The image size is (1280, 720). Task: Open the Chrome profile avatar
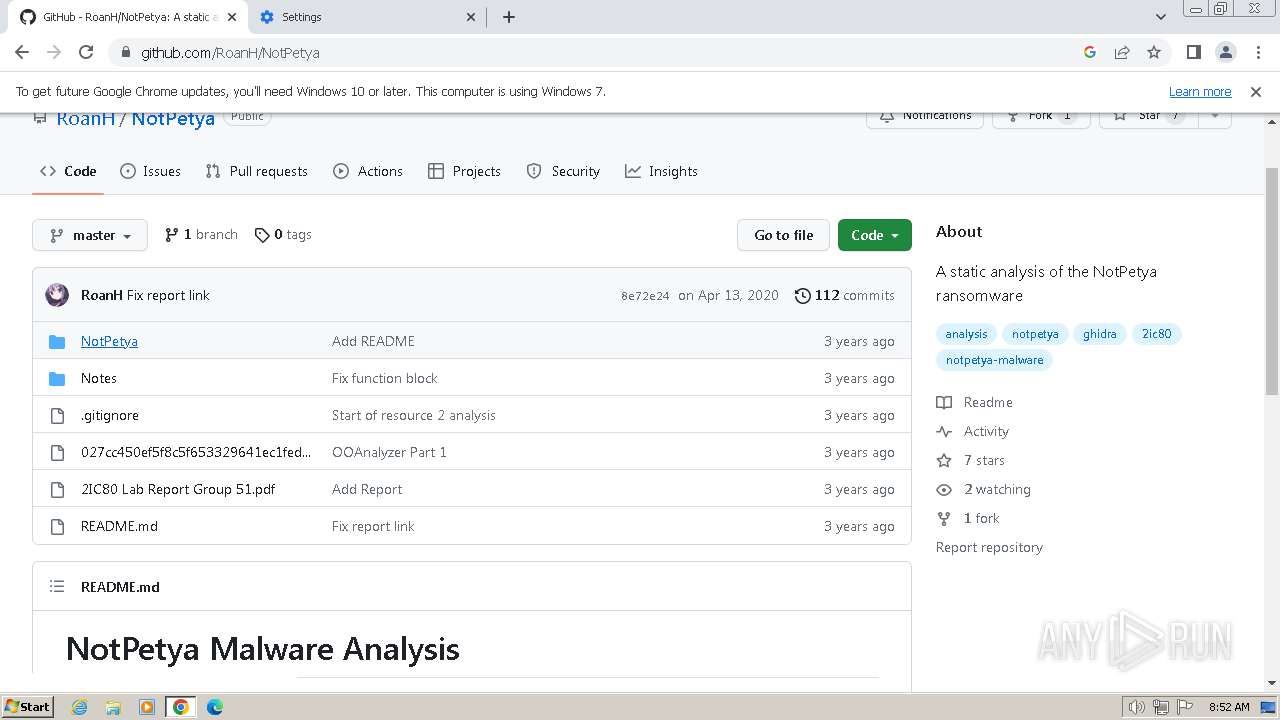1225,52
